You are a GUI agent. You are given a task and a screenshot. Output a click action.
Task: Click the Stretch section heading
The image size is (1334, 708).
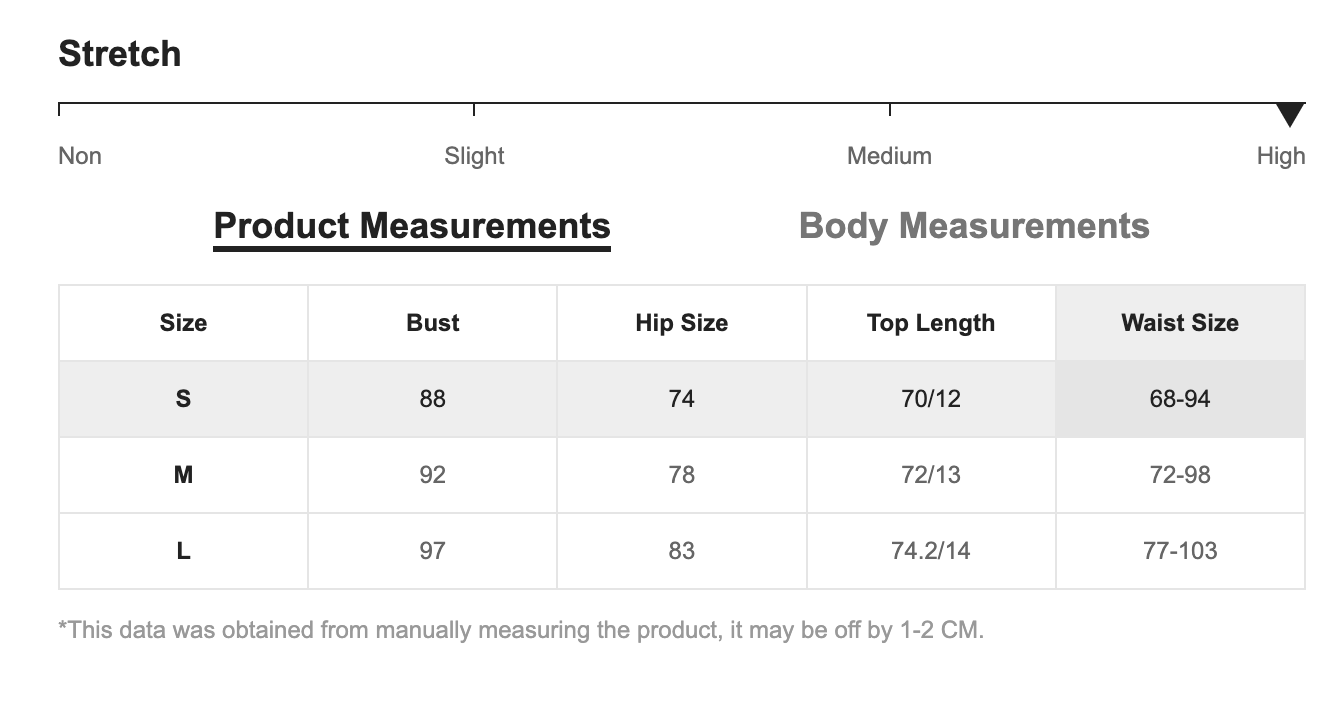(120, 53)
